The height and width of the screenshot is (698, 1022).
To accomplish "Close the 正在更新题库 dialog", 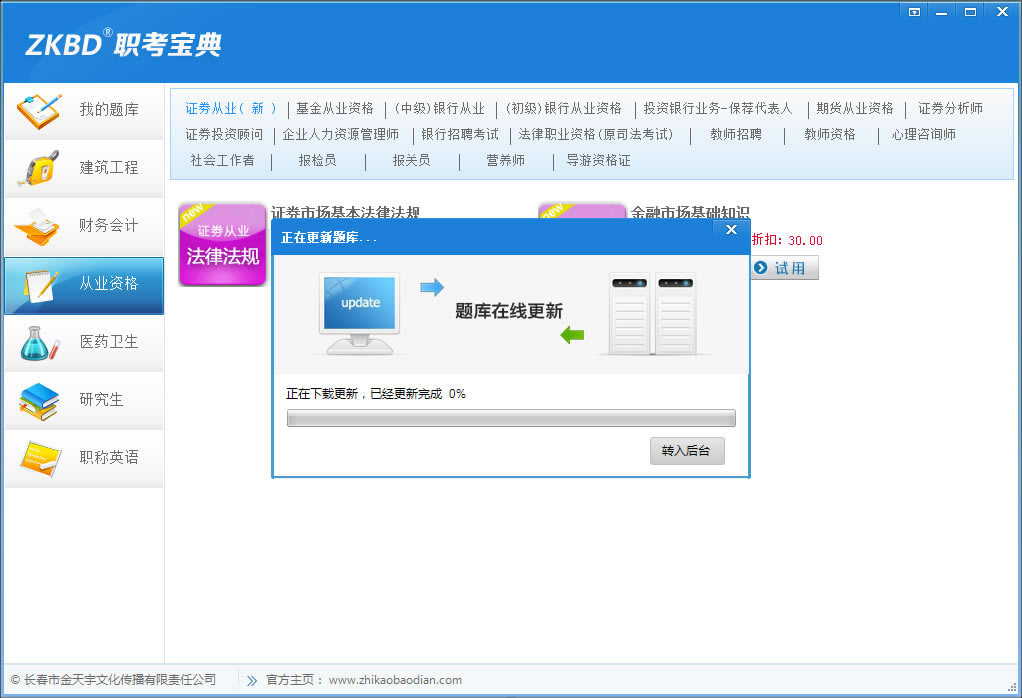I will 731,229.
